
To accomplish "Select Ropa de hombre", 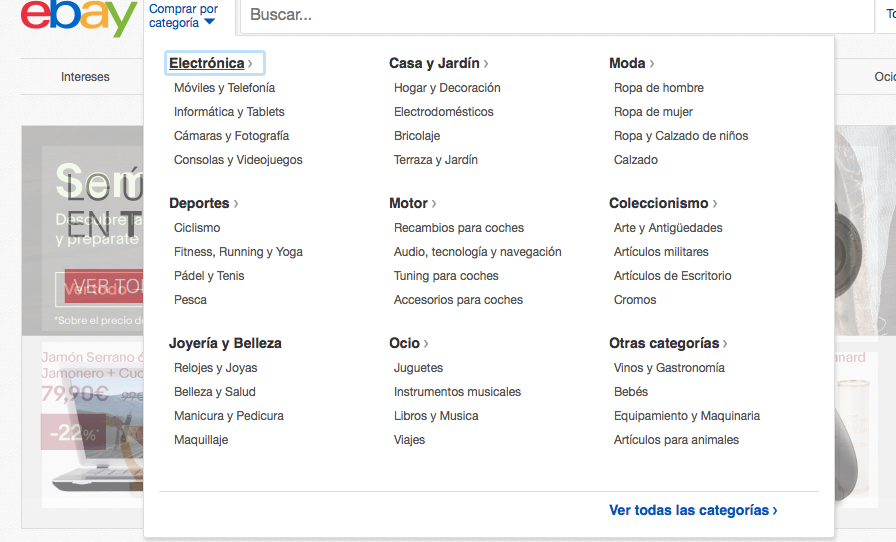I will (x=659, y=87).
